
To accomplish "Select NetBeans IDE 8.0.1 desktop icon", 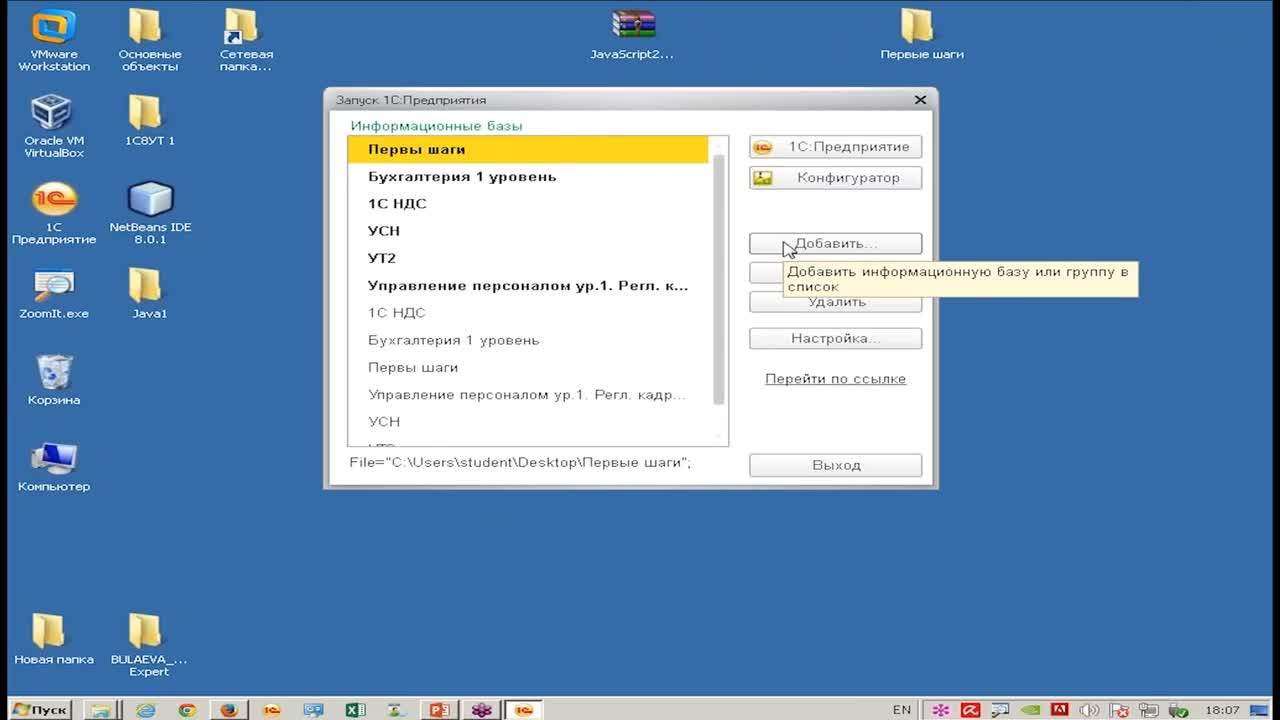I will [150, 213].
